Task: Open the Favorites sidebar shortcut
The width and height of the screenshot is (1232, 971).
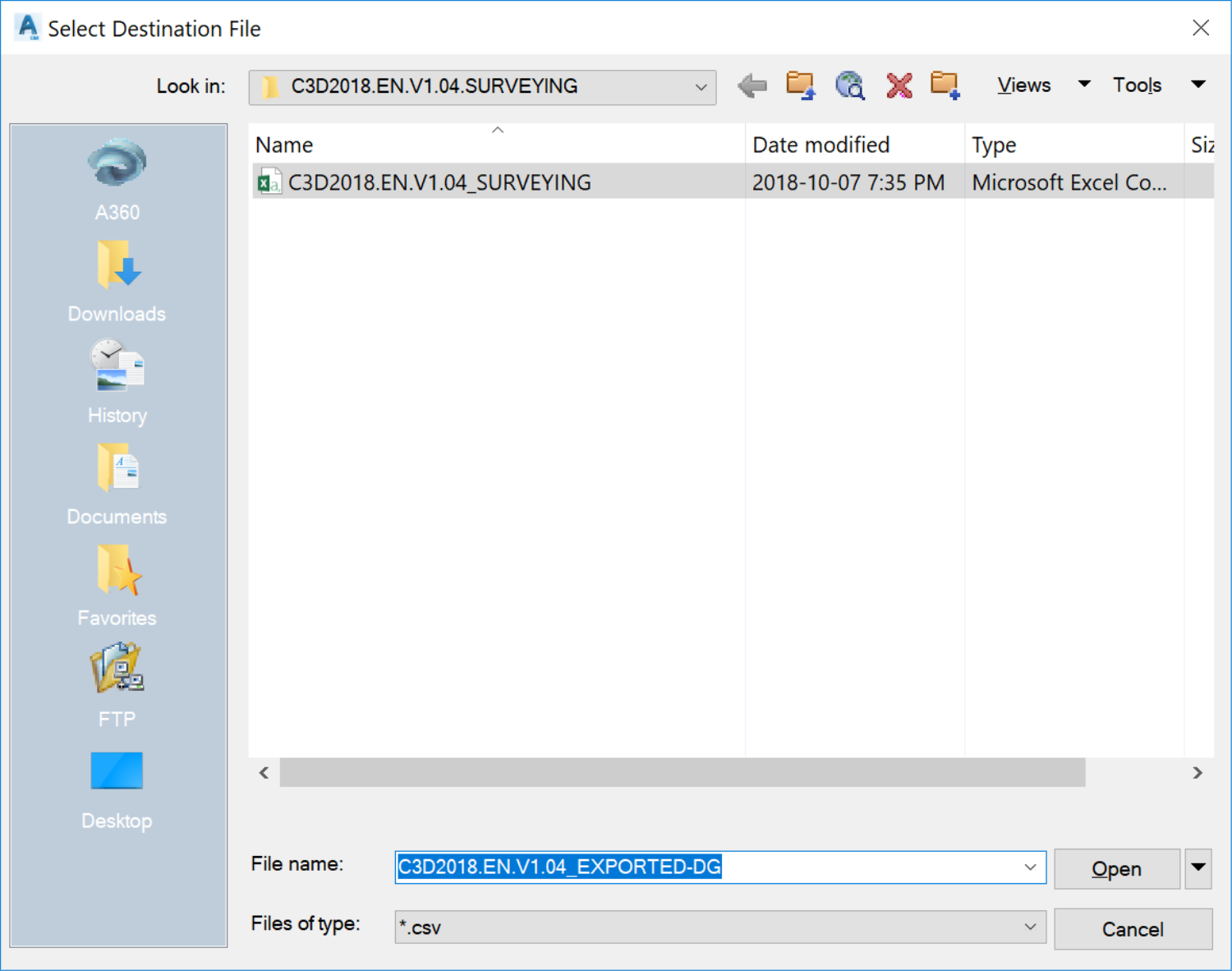Action: [x=117, y=586]
